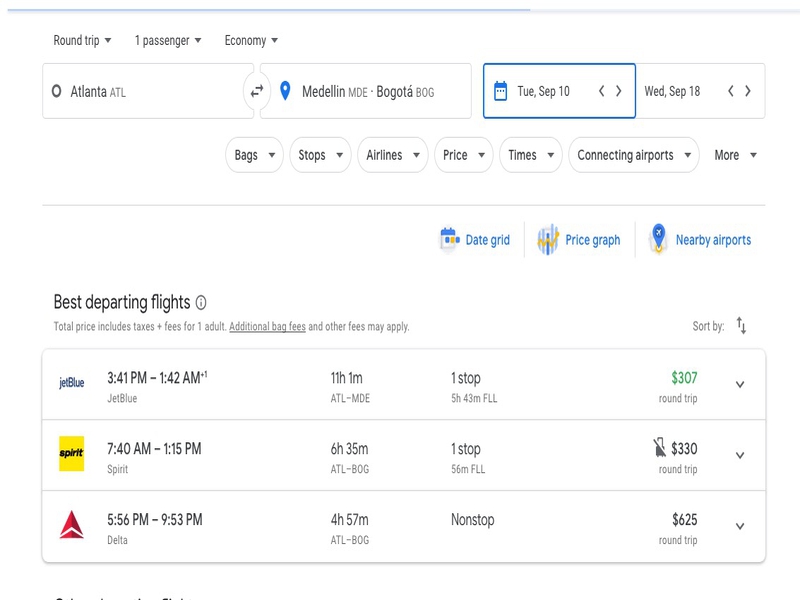Go to previous return date
The height and width of the screenshot is (600, 800).
point(731,91)
